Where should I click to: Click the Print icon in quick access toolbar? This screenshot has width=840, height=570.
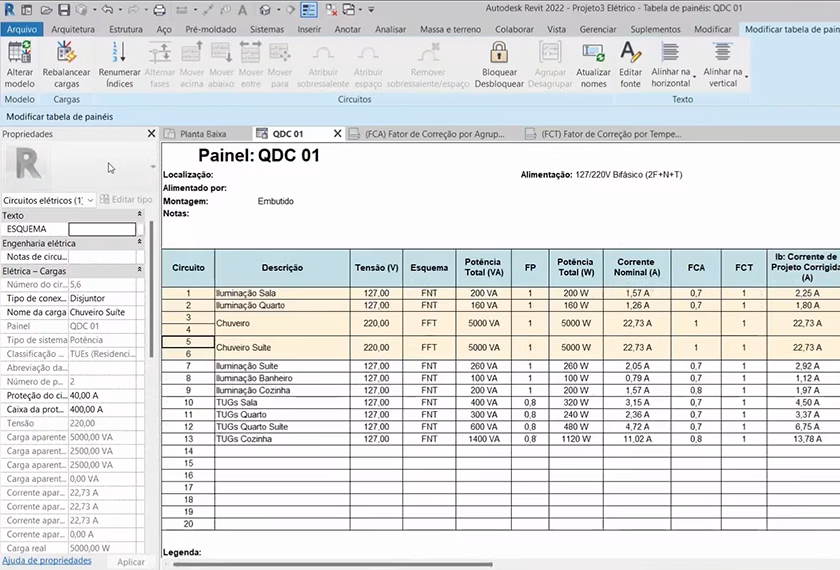[x=160, y=10]
